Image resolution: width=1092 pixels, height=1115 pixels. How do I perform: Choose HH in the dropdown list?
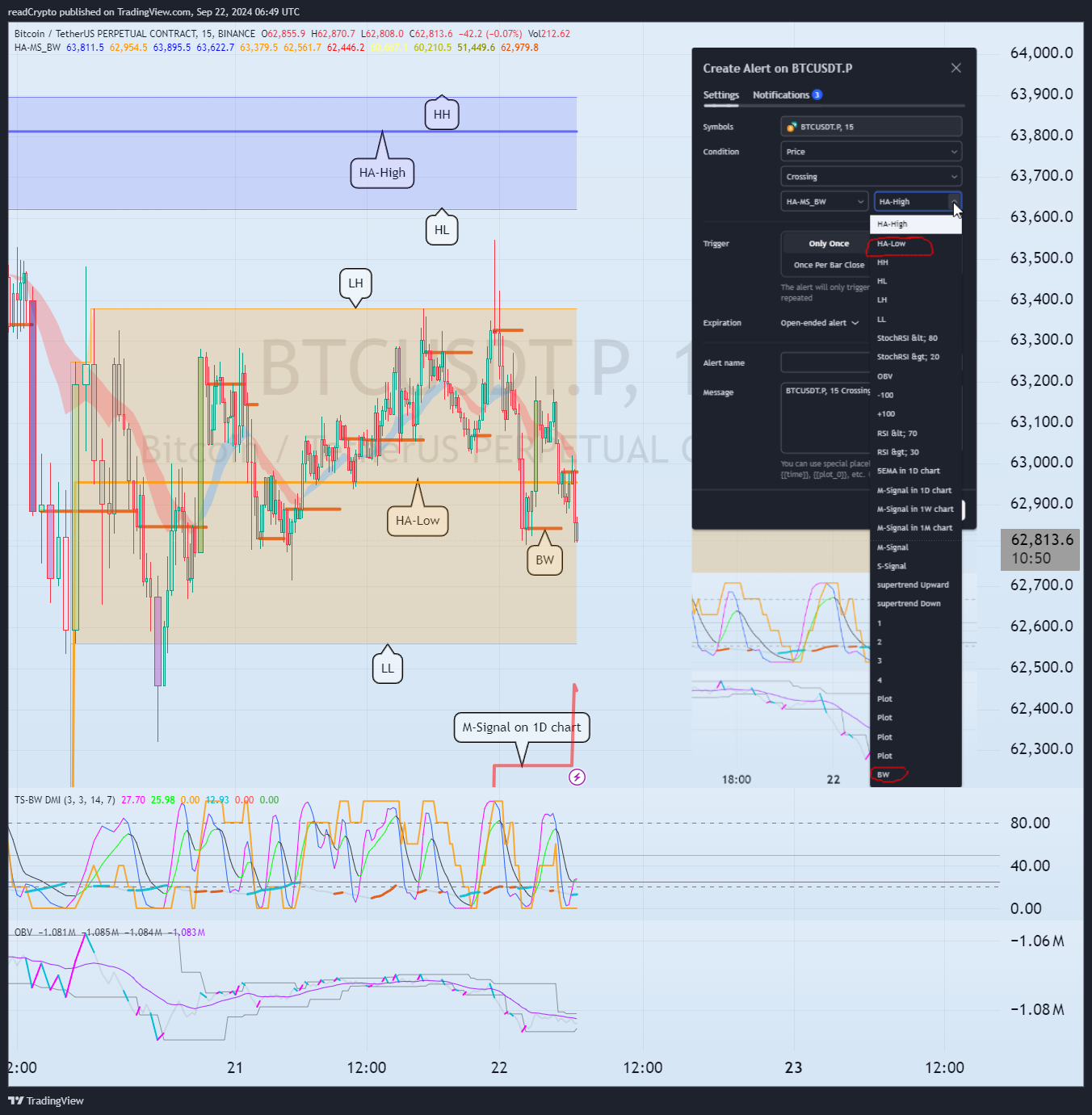pos(916,262)
